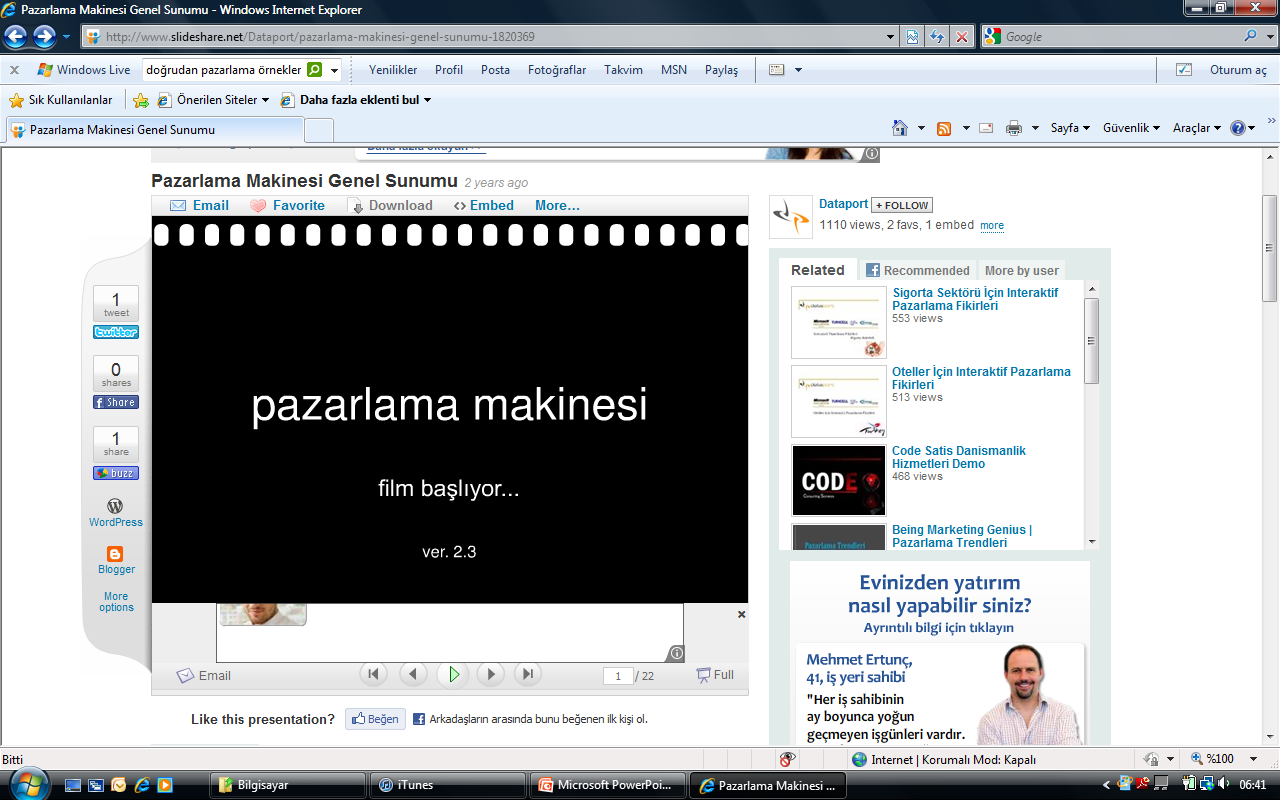Screen dimensions: 1280x800
Task: Open Microsoft PowerPoint taskbar button
Action: tap(609, 785)
